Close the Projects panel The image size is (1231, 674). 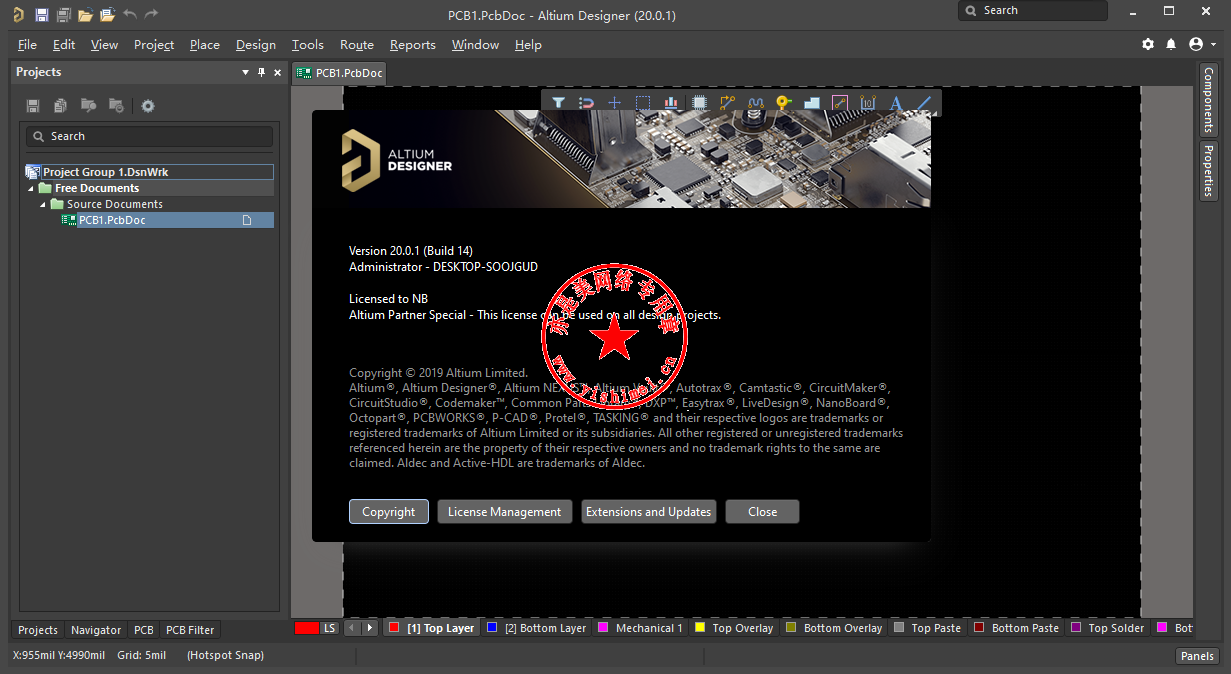pos(278,72)
